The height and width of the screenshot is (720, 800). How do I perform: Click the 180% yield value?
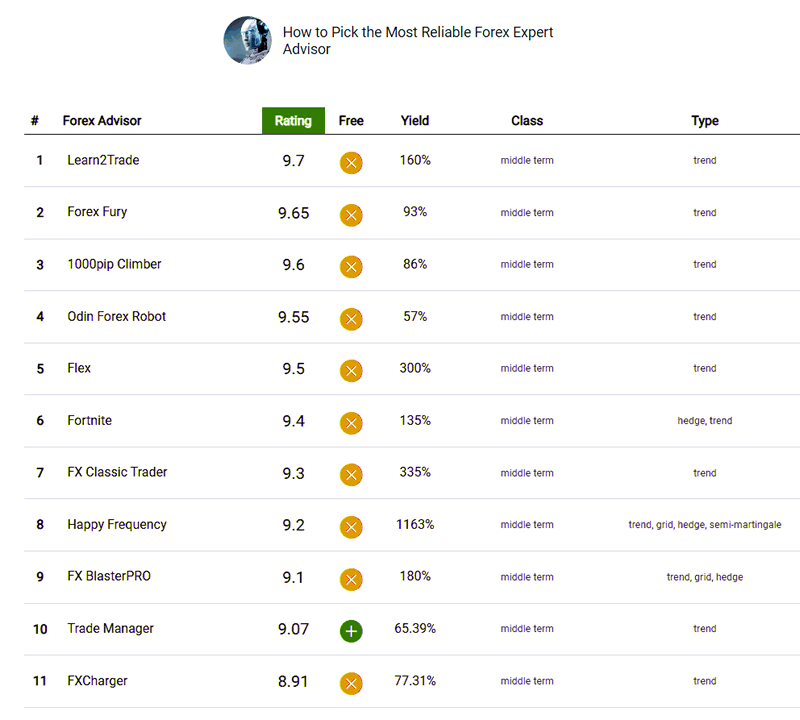point(415,576)
